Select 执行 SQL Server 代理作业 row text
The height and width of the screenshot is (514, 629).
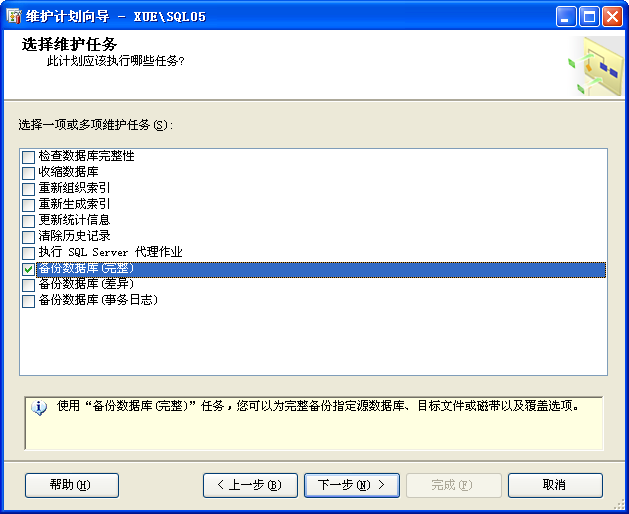click(x=110, y=252)
